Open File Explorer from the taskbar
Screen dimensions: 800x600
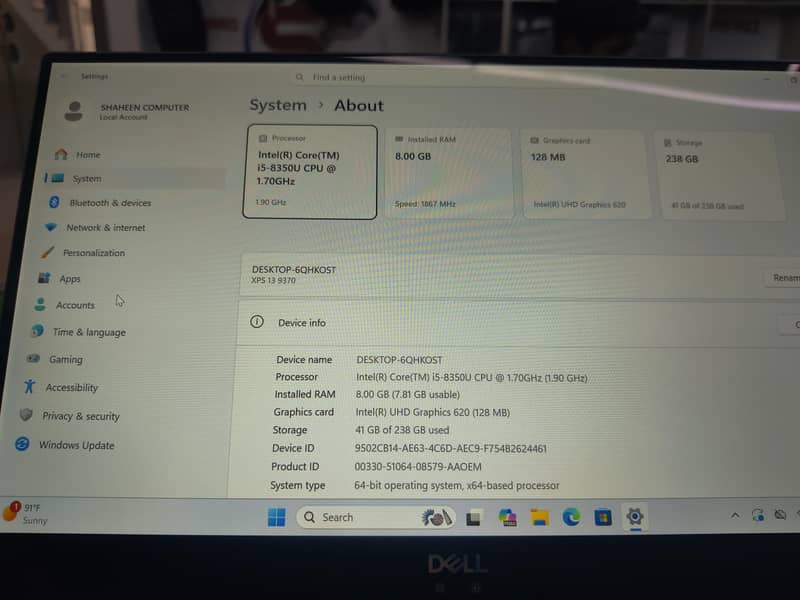tap(540, 517)
